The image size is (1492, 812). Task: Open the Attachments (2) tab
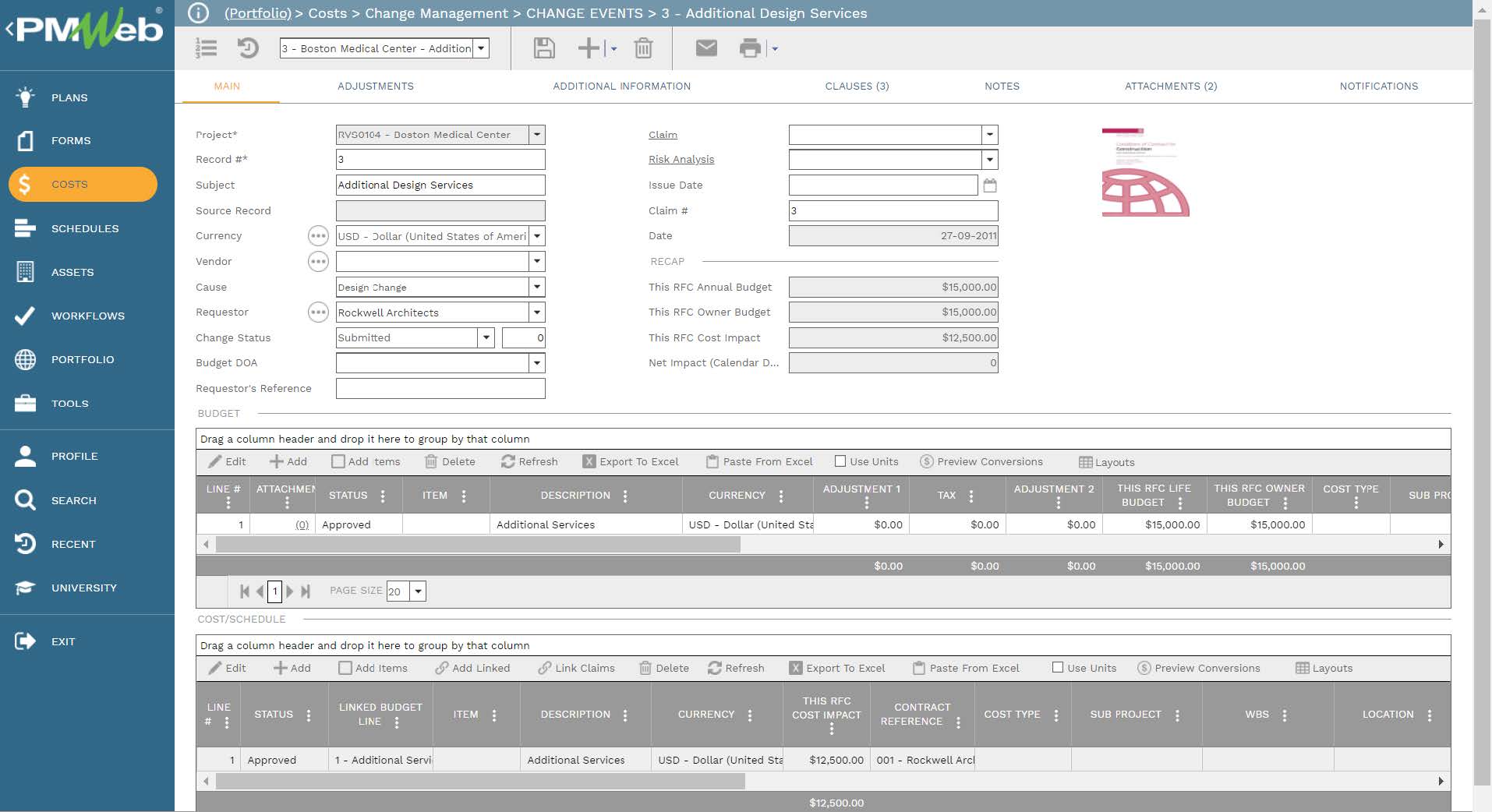point(1170,86)
